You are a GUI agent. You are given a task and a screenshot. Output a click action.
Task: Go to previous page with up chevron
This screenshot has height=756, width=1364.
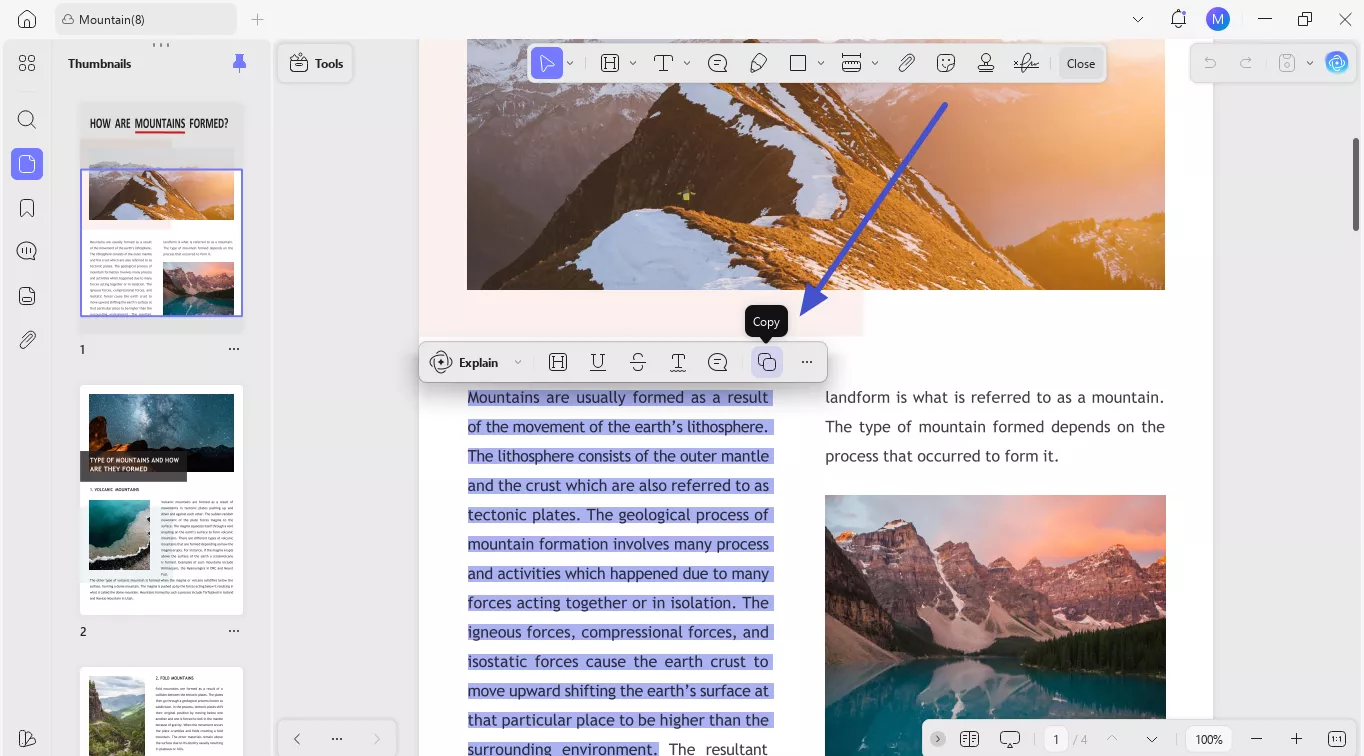(x=1112, y=739)
